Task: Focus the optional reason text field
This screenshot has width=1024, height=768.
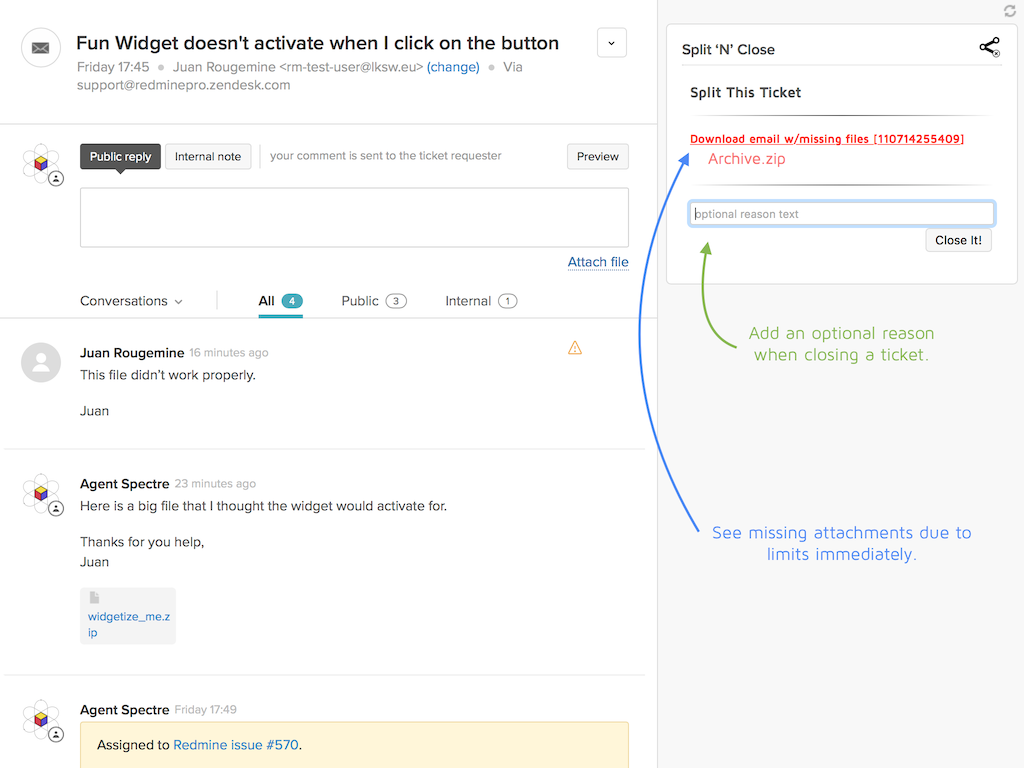Action: tap(841, 214)
